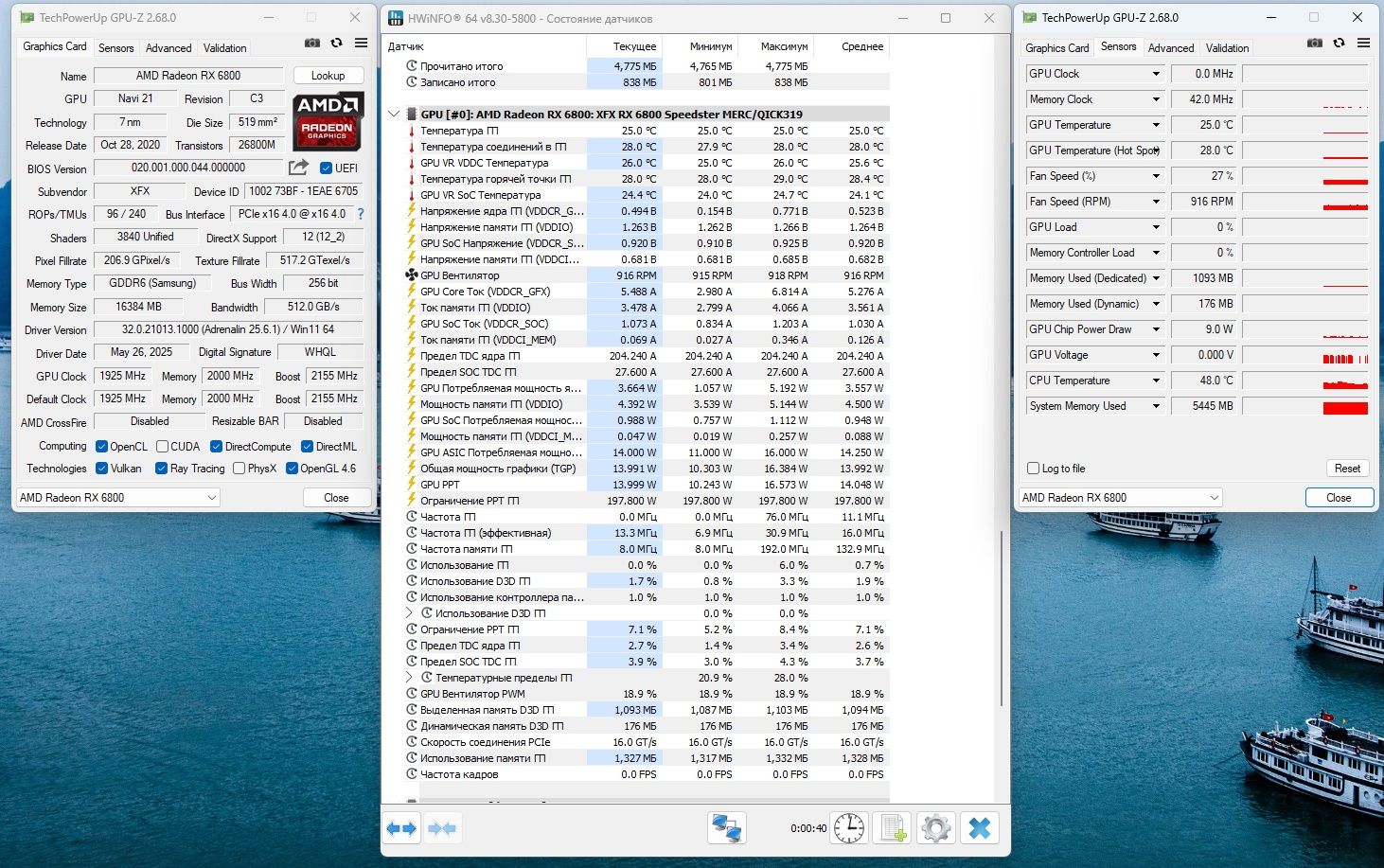Click the Максимум column header
Screen dimensions: 1384x868
click(776, 46)
